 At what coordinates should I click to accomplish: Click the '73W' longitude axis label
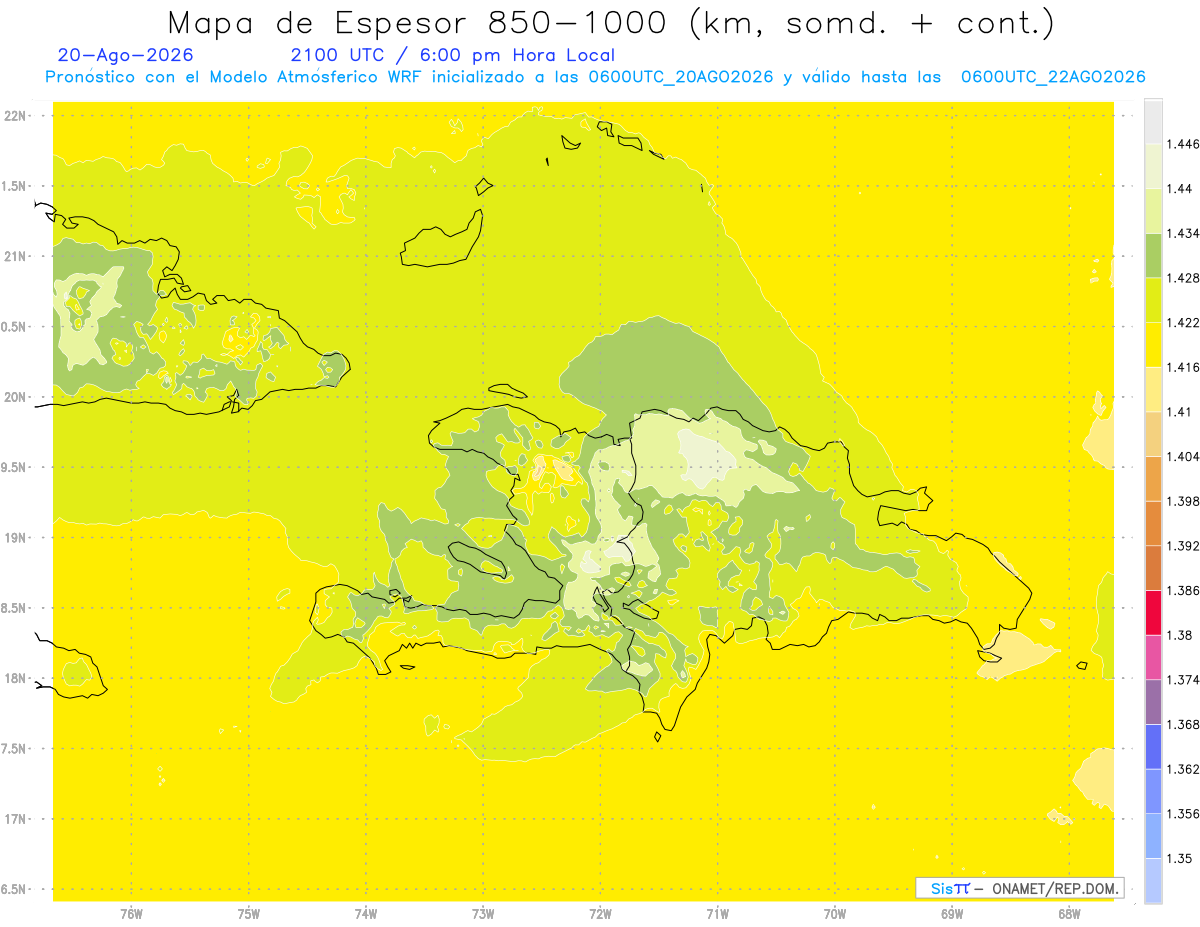[x=483, y=914]
